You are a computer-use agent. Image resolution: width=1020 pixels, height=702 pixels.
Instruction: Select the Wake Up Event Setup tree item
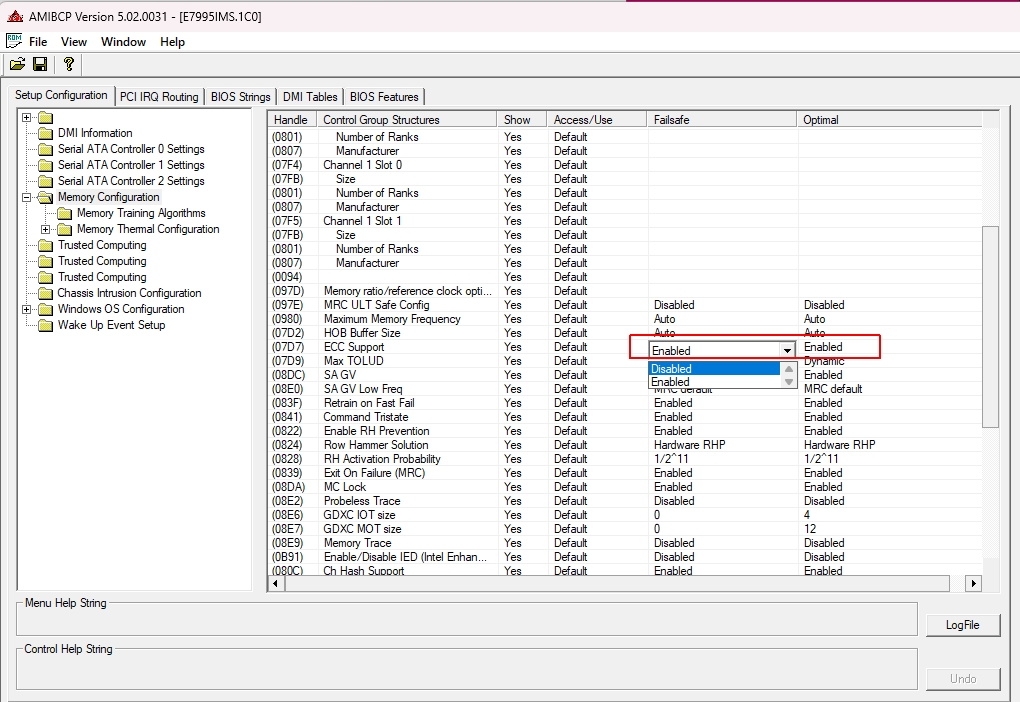(111, 325)
